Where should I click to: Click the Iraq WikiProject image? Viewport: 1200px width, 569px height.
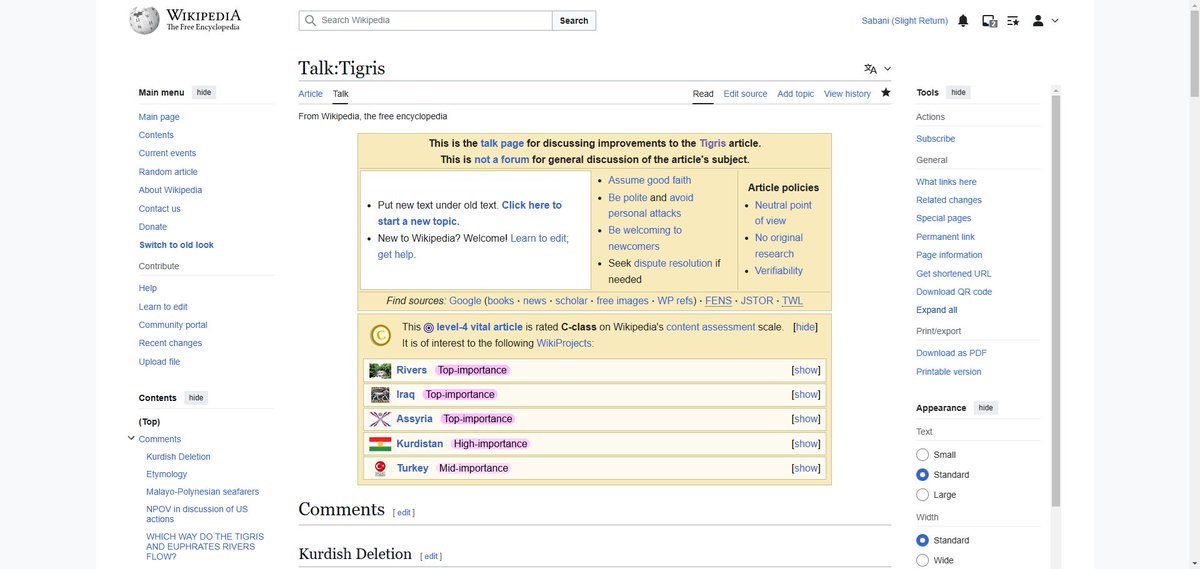click(380, 394)
